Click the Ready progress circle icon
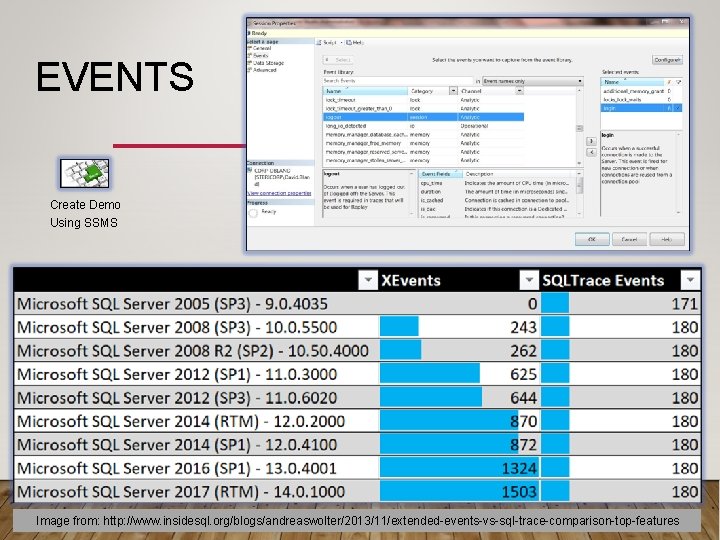 [x=253, y=213]
